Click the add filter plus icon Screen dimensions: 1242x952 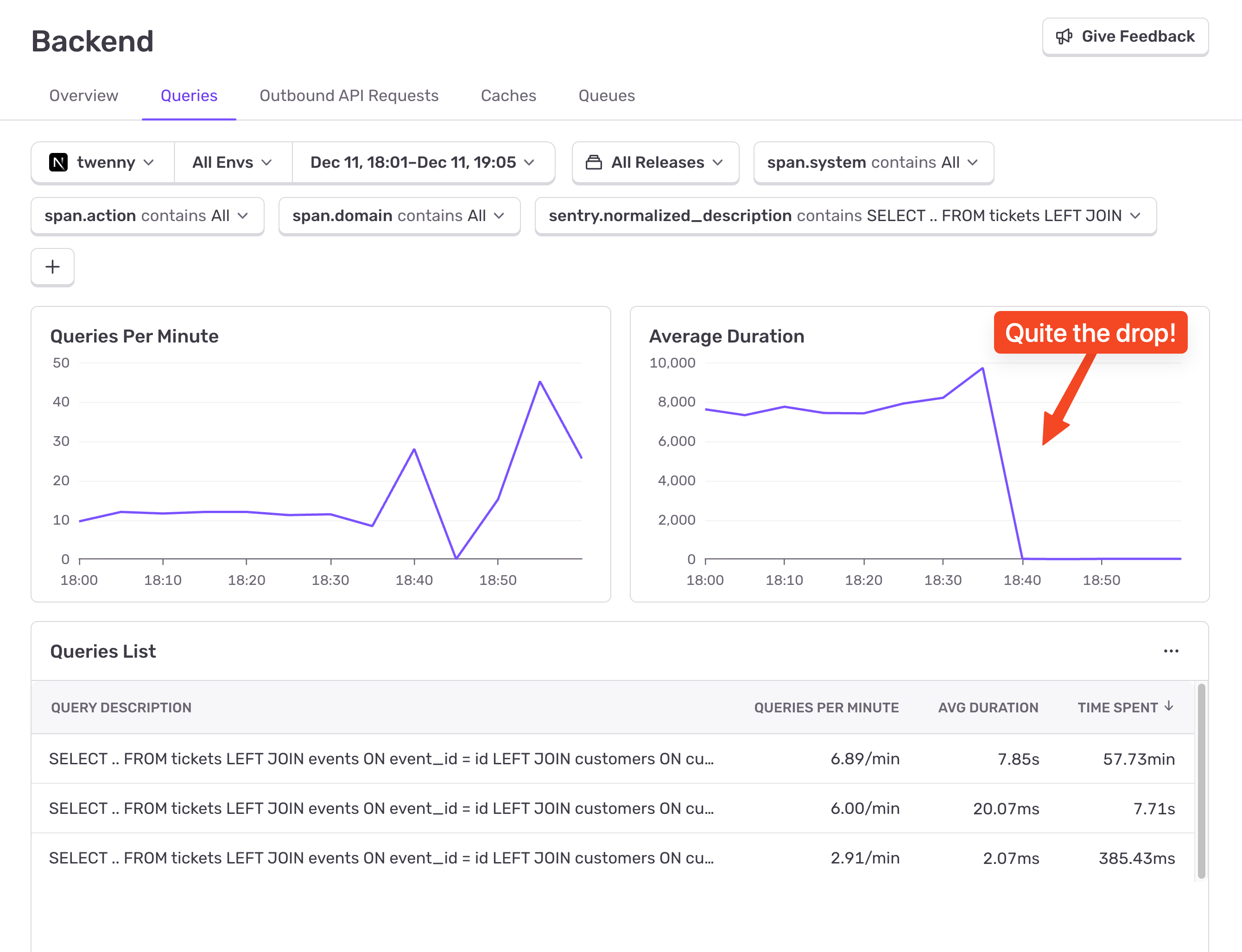click(x=52, y=267)
